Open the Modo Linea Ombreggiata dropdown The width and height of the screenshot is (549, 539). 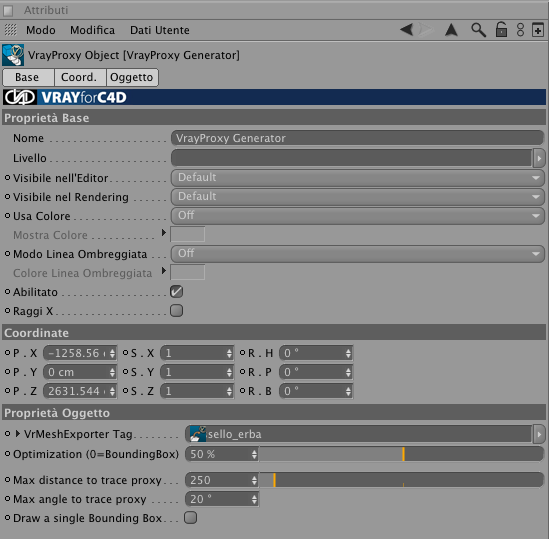(357, 253)
